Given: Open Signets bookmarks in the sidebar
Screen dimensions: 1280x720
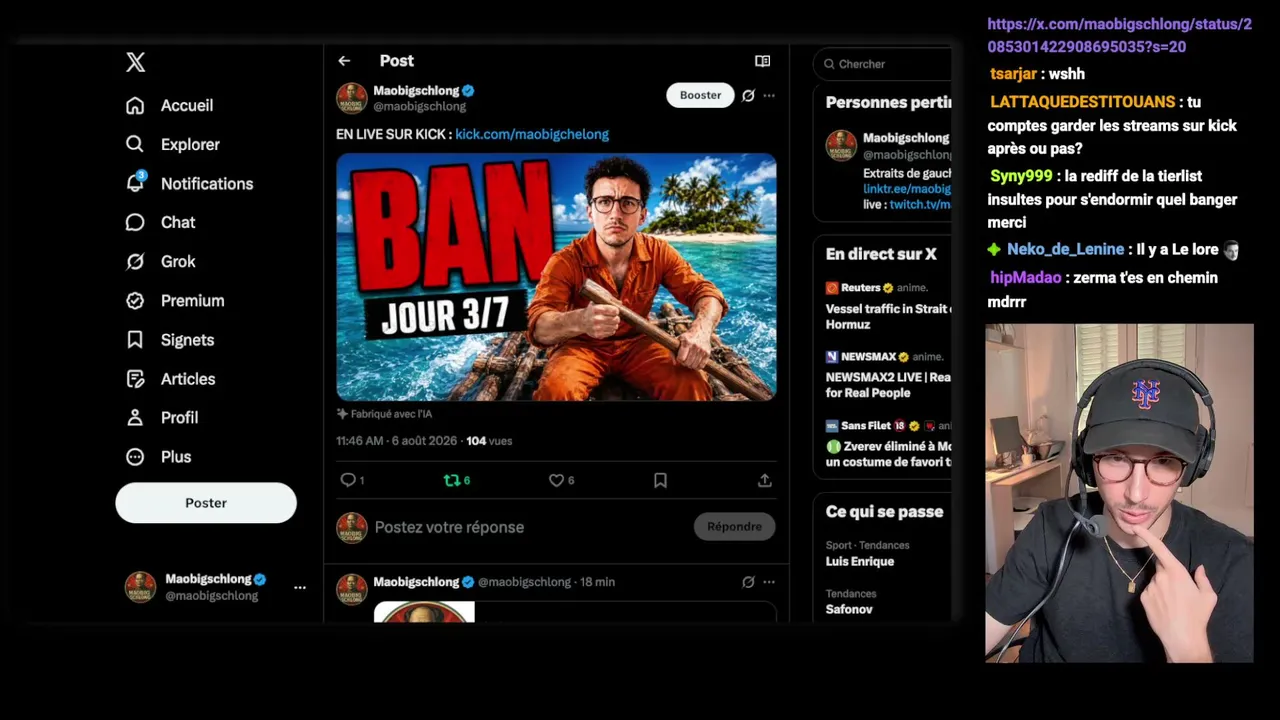Looking at the screenshot, I should tap(170, 339).
